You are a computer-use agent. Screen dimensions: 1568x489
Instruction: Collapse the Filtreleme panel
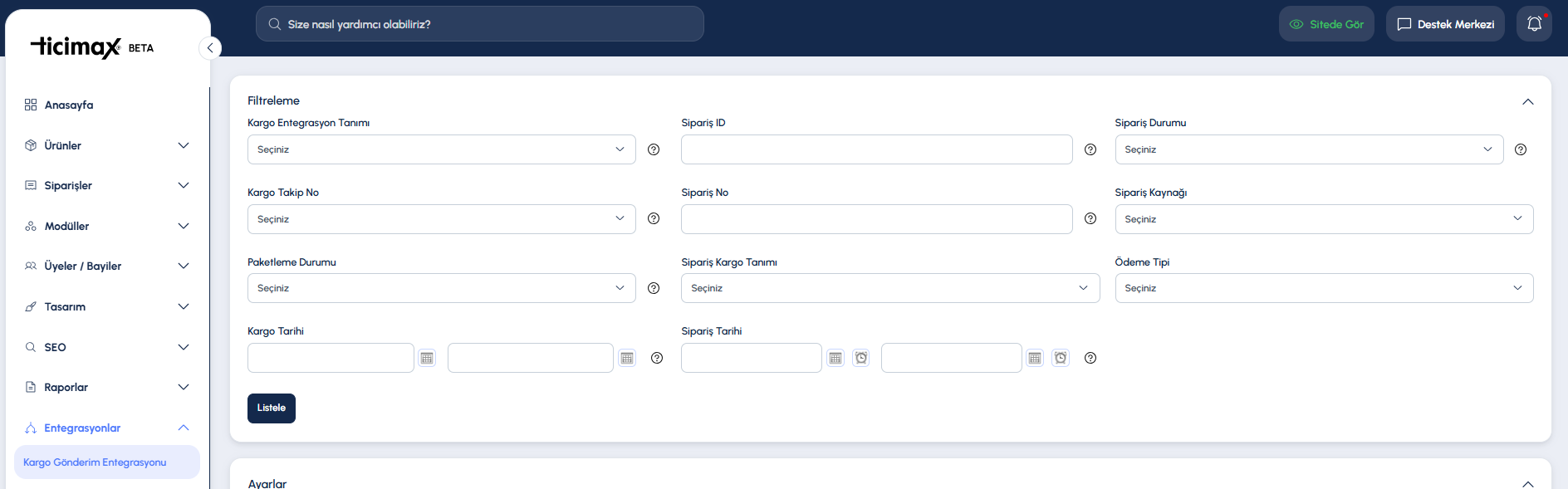point(1527,101)
